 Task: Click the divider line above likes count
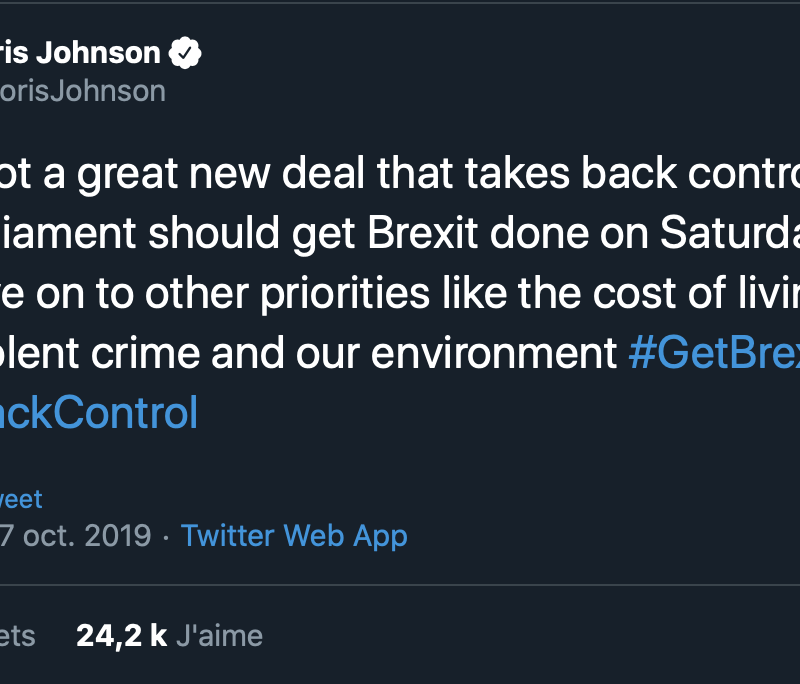pos(400,585)
